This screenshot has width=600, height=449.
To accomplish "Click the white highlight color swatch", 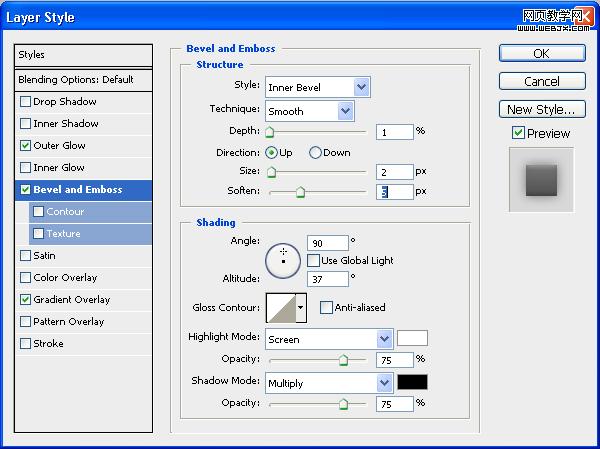I will [x=412, y=338].
